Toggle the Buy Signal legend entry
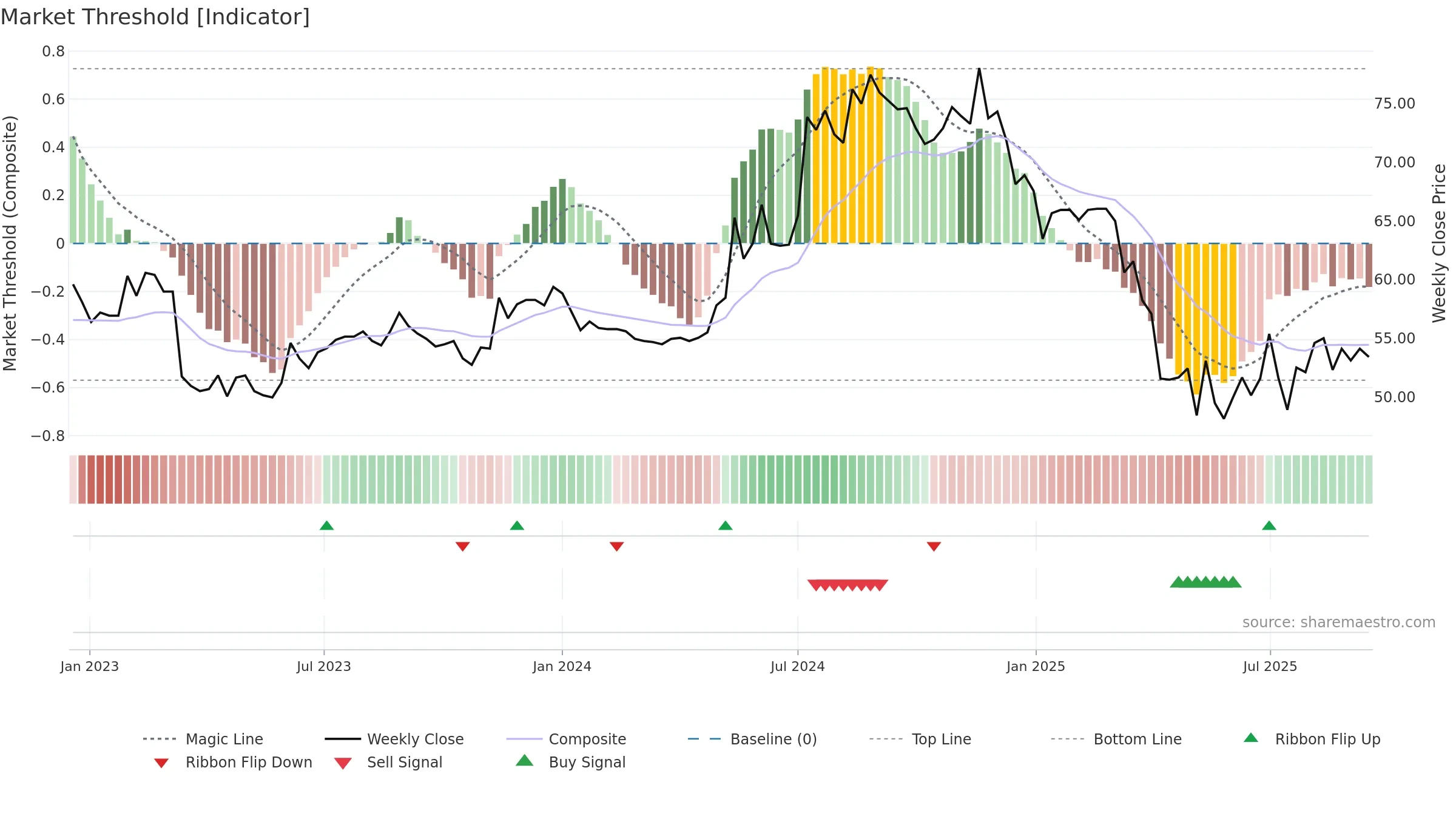 (570, 762)
